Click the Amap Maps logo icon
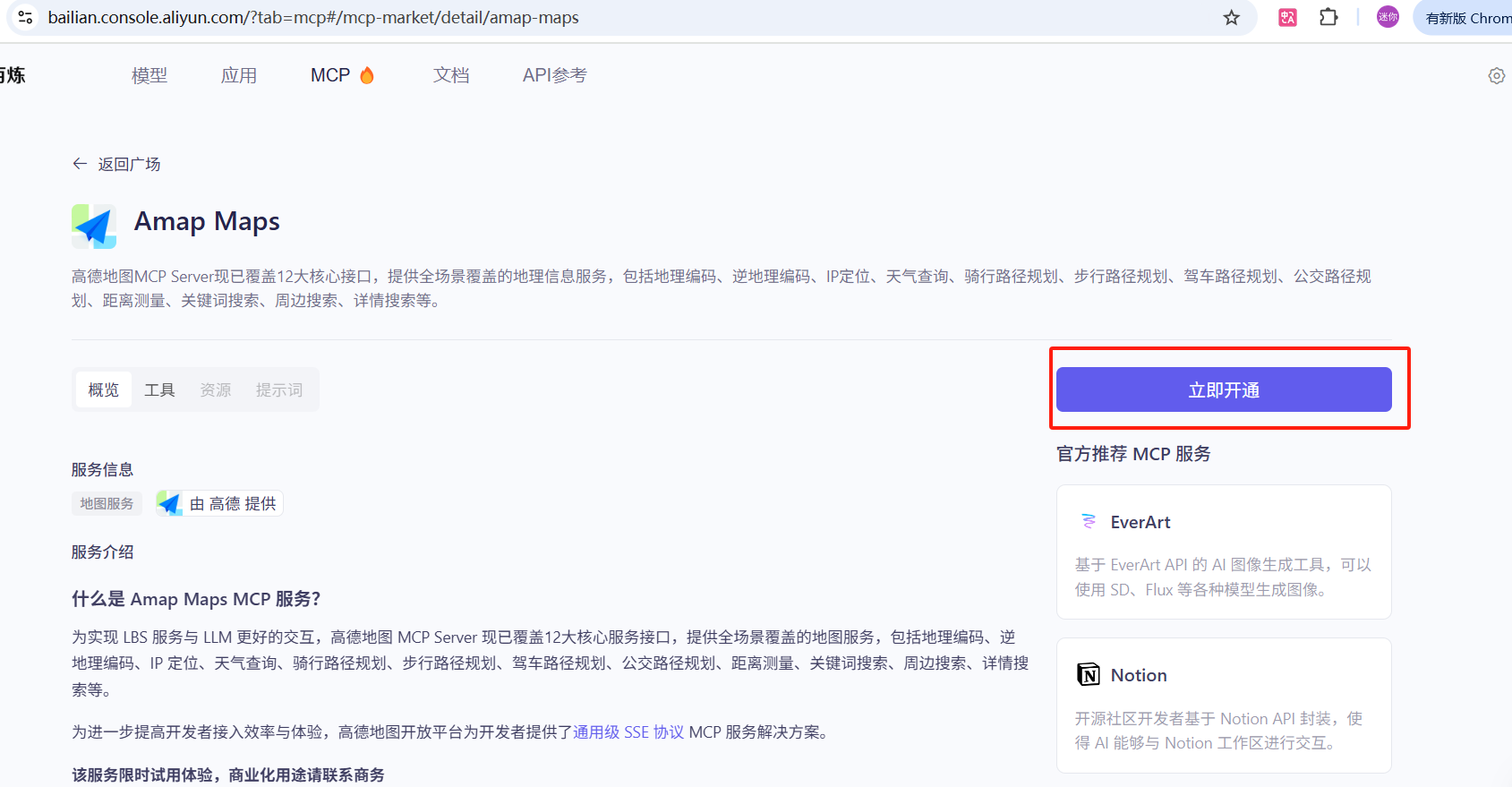Viewport: 1512px width, 787px height. pyautogui.click(x=94, y=227)
